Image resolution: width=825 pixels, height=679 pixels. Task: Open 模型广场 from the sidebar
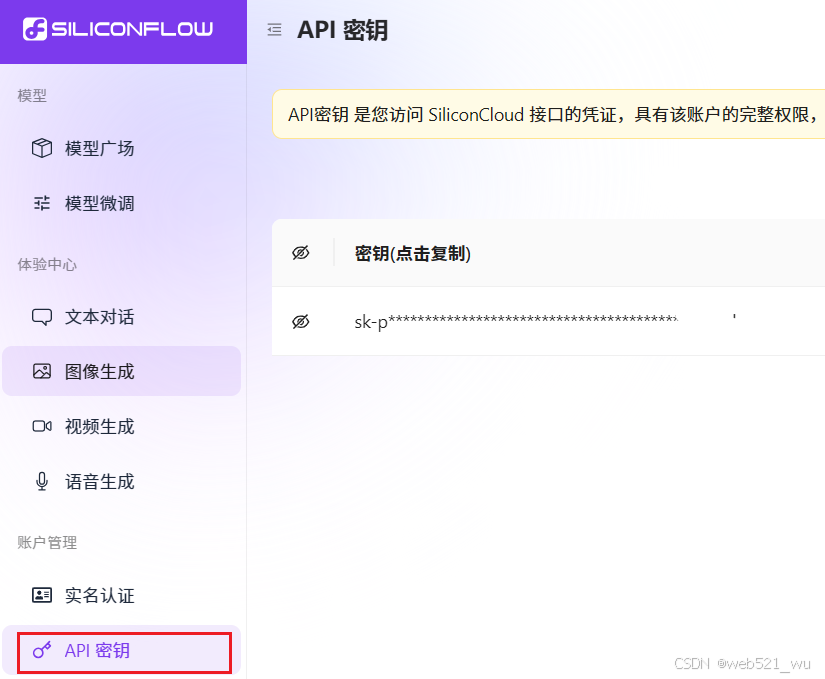tap(122, 148)
